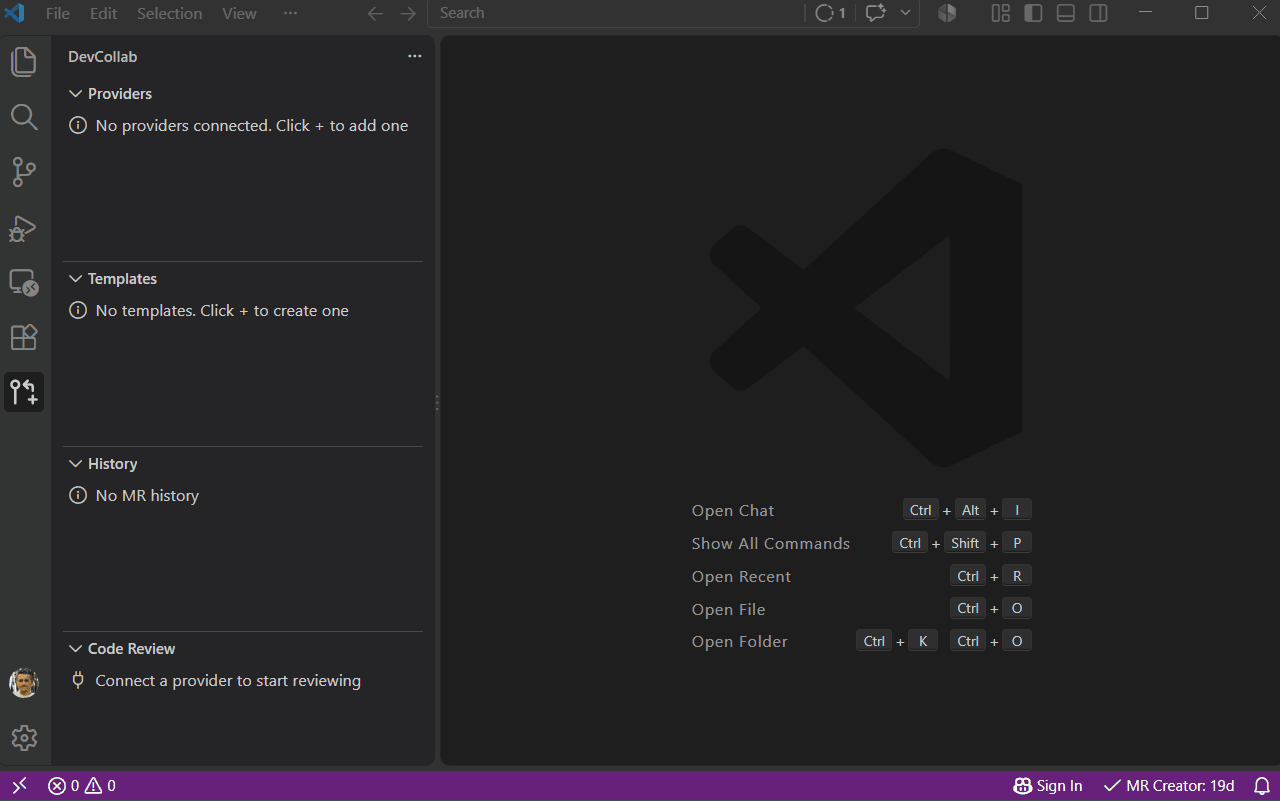1280x801 pixels.
Task: Open the Run and Debug view
Action: [x=24, y=228]
